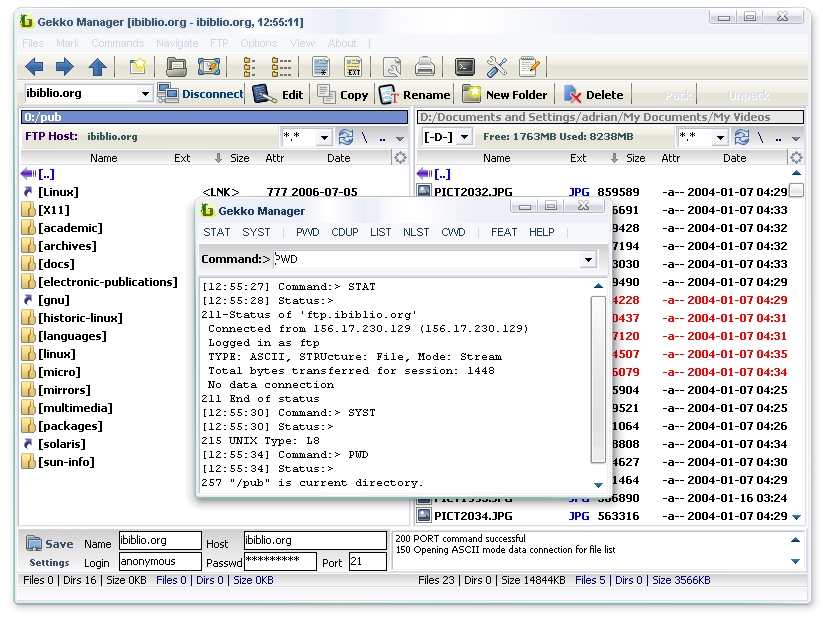The image size is (823, 618).
Task: Go to parent directory in the right panel
Action: pyautogui.click(x=778, y=139)
